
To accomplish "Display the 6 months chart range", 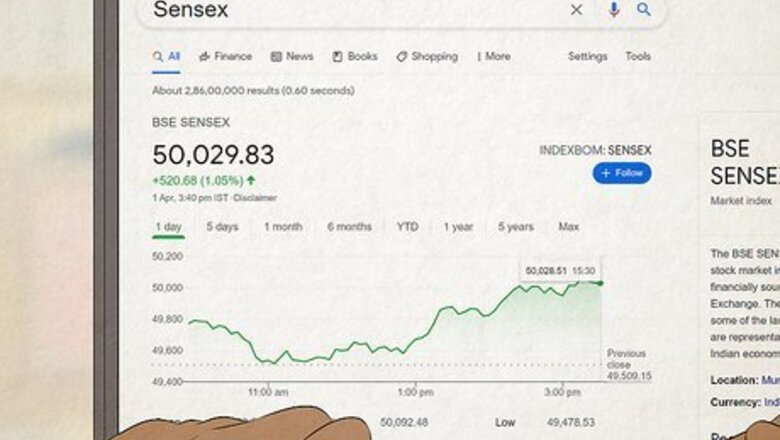I will [349, 227].
